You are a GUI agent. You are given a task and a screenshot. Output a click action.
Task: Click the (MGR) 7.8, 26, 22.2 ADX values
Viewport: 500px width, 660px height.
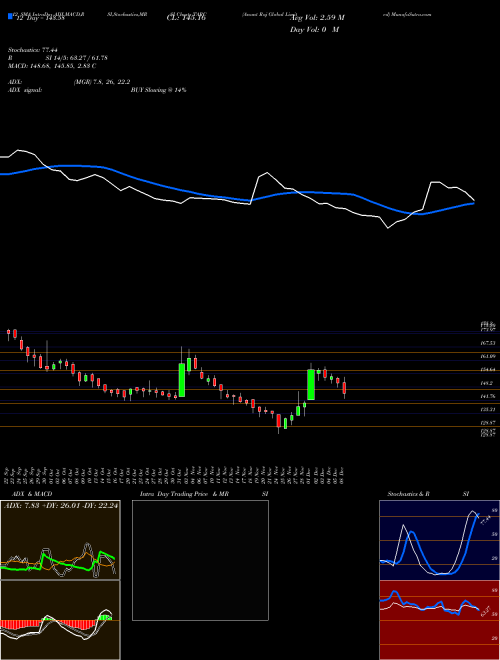[102, 82]
